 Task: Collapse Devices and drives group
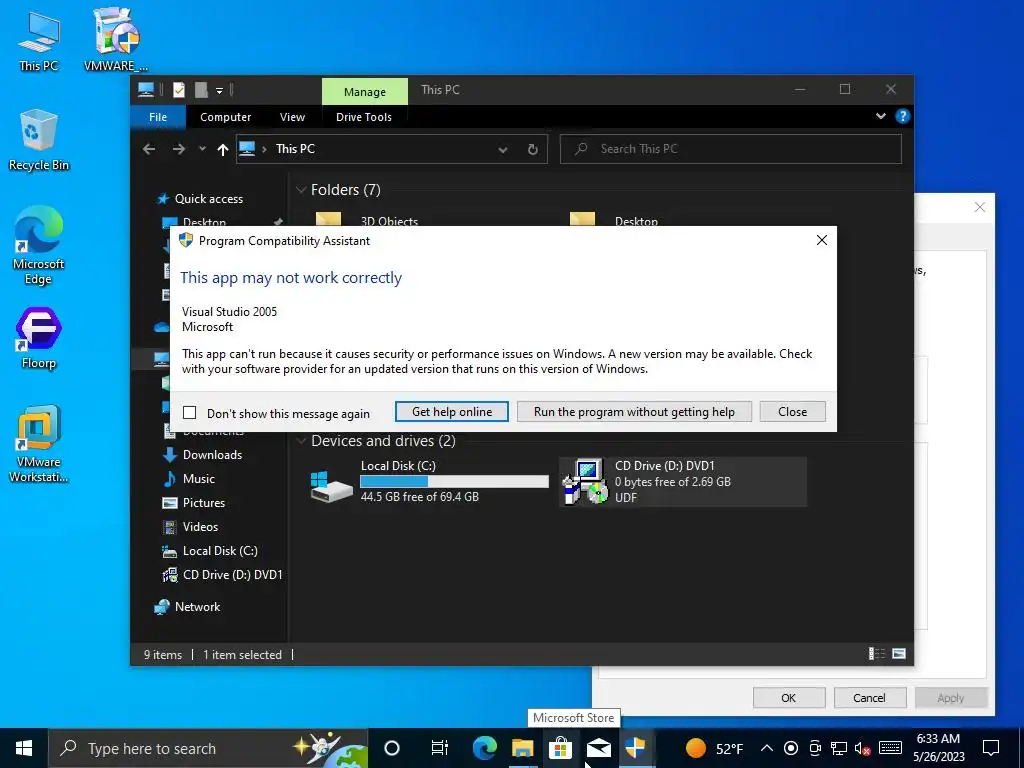pos(301,441)
